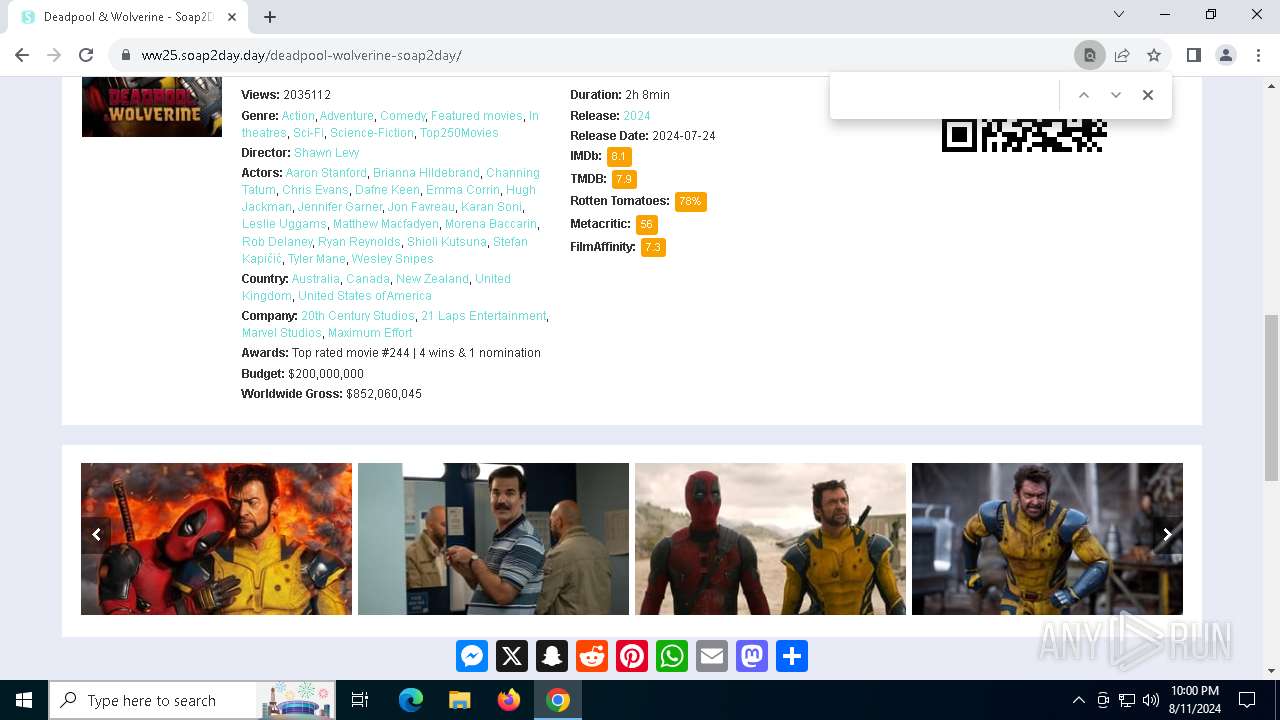Open the 20th Century Studios link
This screenshot has height=720, width=1280.
tap(357, 316)
